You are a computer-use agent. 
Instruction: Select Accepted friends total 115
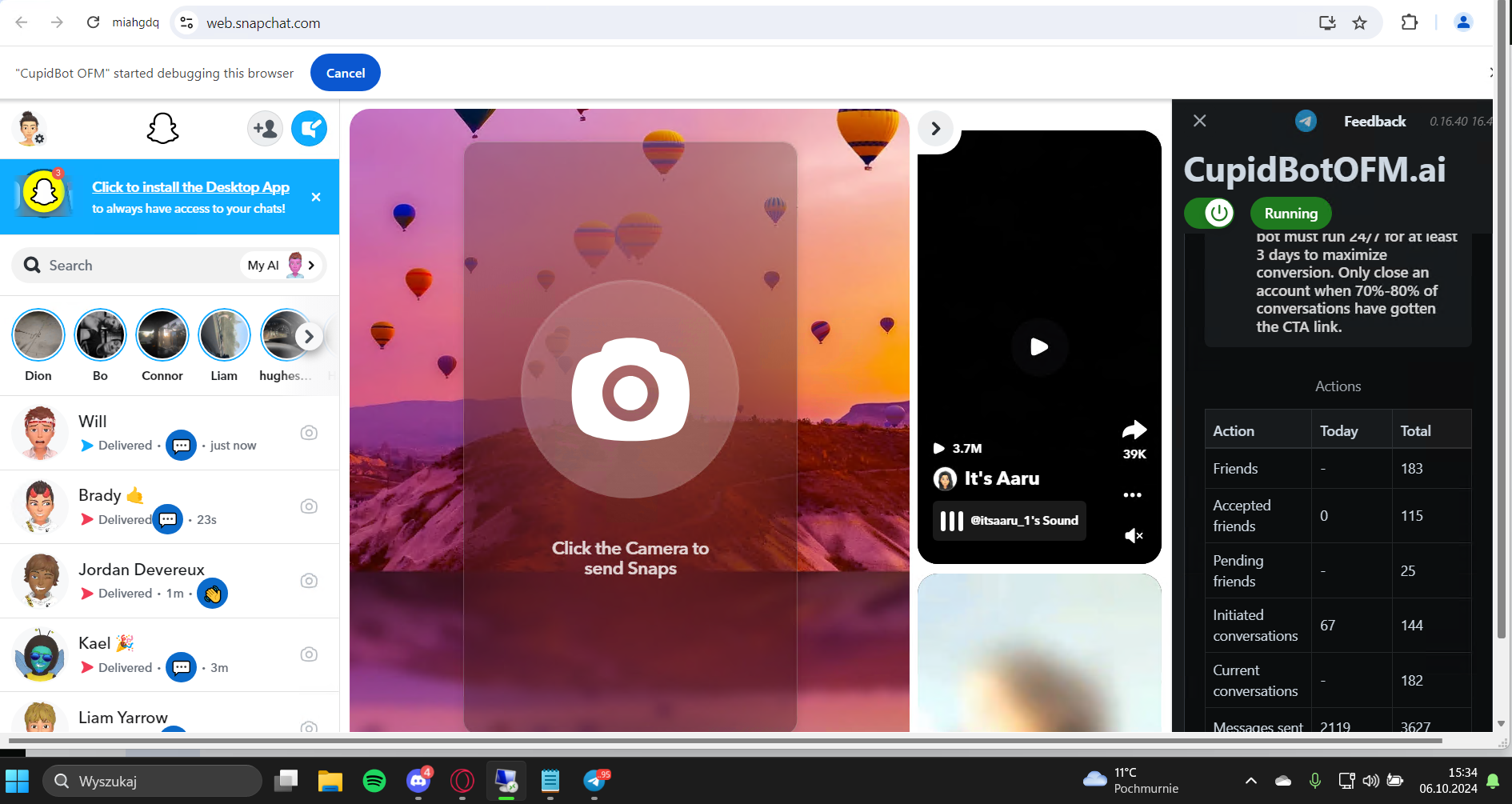pyautogui.click(x=1411, y=516)
